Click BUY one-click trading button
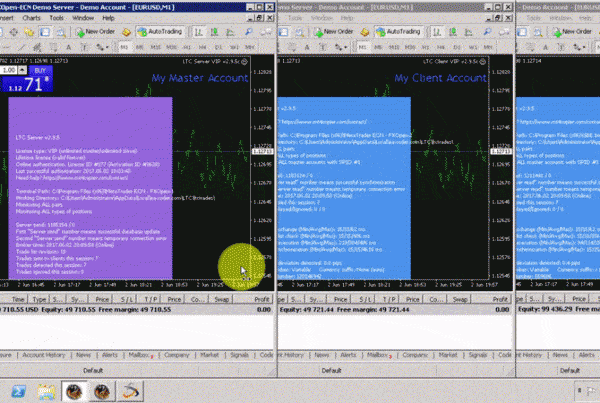Screen dimensions: 600x403 [41, 70]
